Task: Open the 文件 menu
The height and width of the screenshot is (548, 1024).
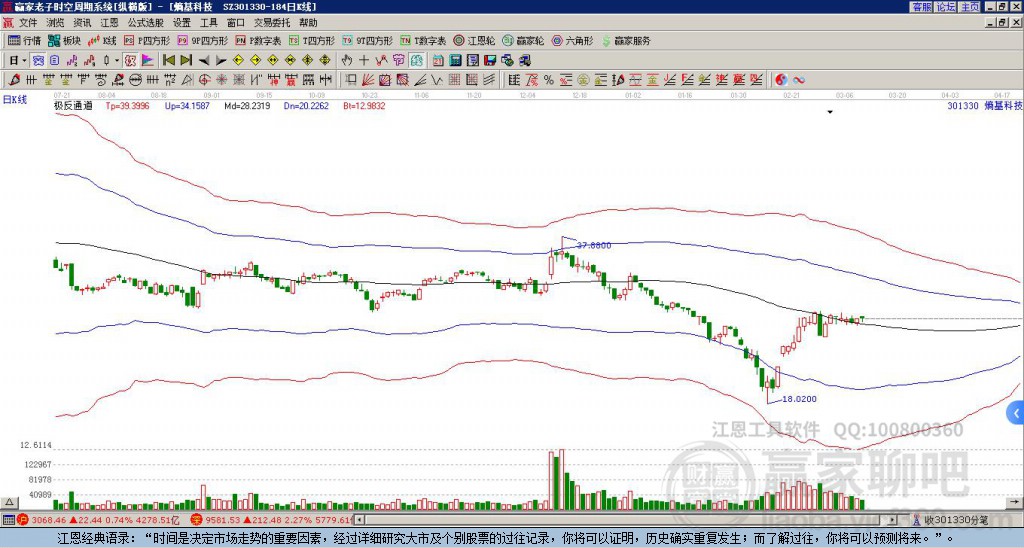Action: (28, 23)
